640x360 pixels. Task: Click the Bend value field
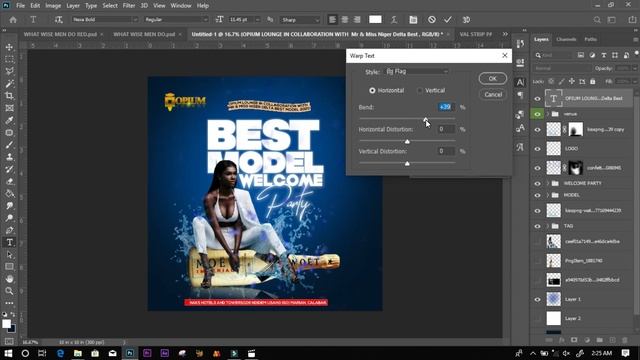(x=445, y=107)
